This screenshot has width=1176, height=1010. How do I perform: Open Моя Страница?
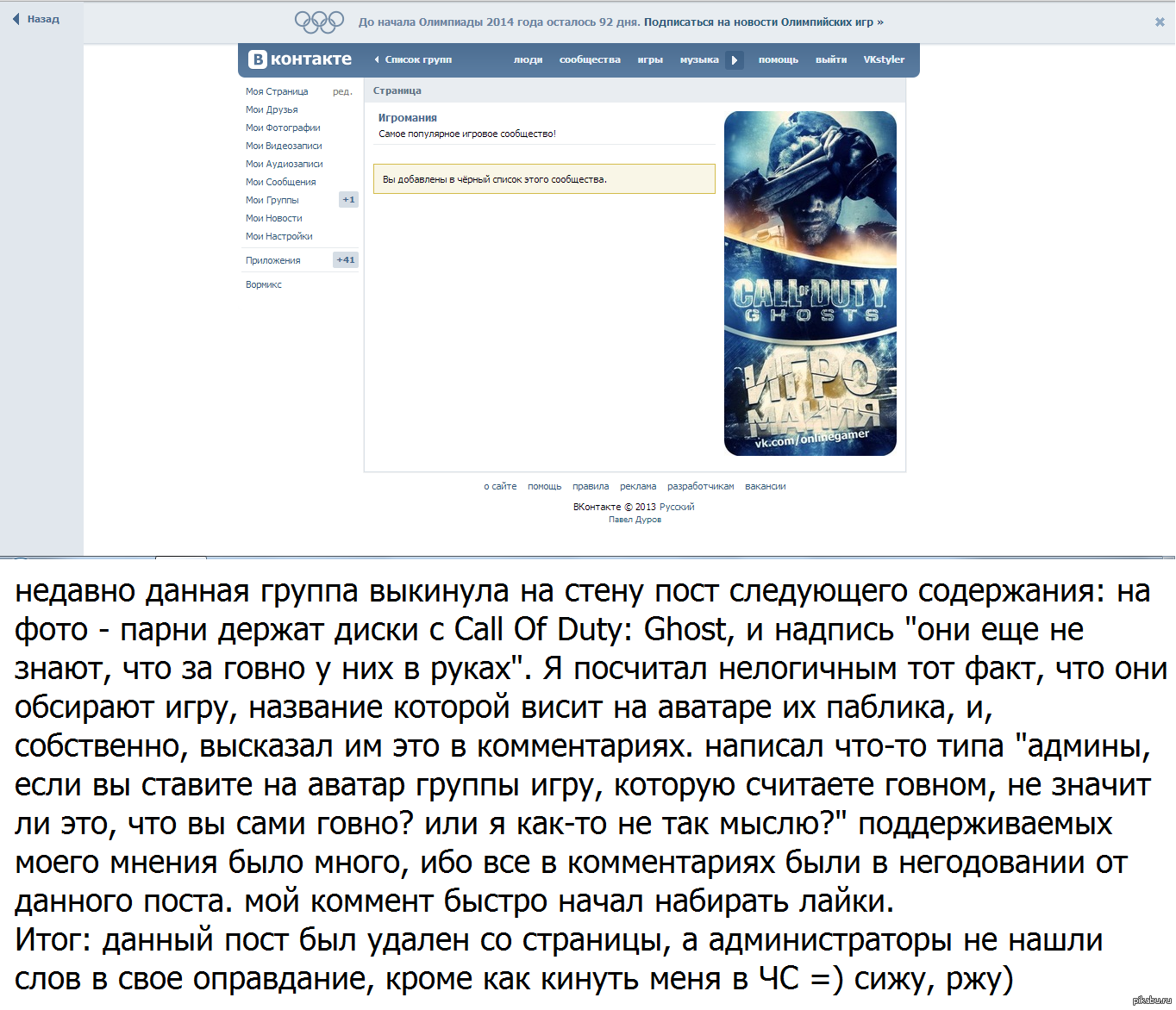(x=277, y=91)
